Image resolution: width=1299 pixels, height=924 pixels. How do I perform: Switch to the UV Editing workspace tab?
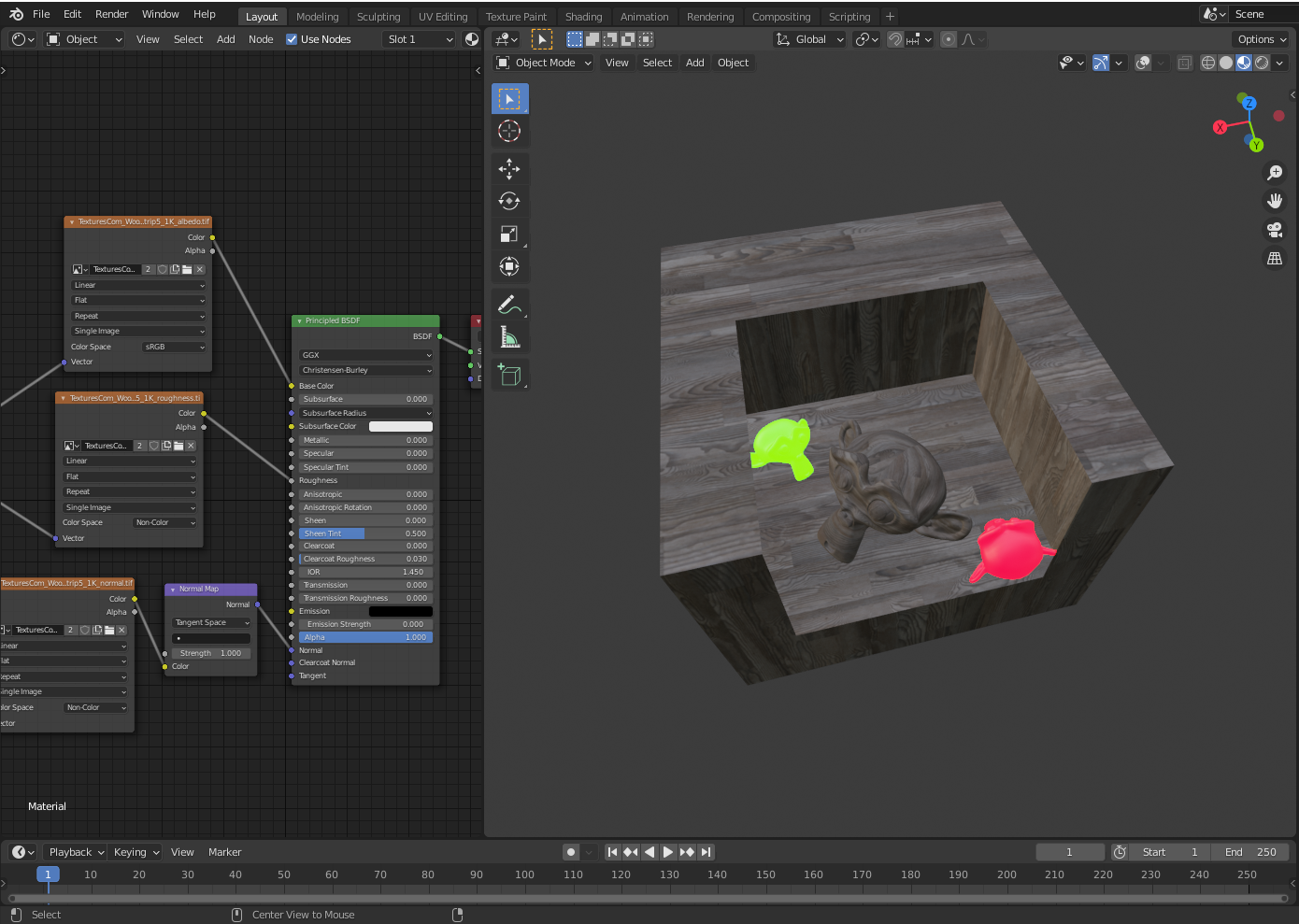pos(443,17)
